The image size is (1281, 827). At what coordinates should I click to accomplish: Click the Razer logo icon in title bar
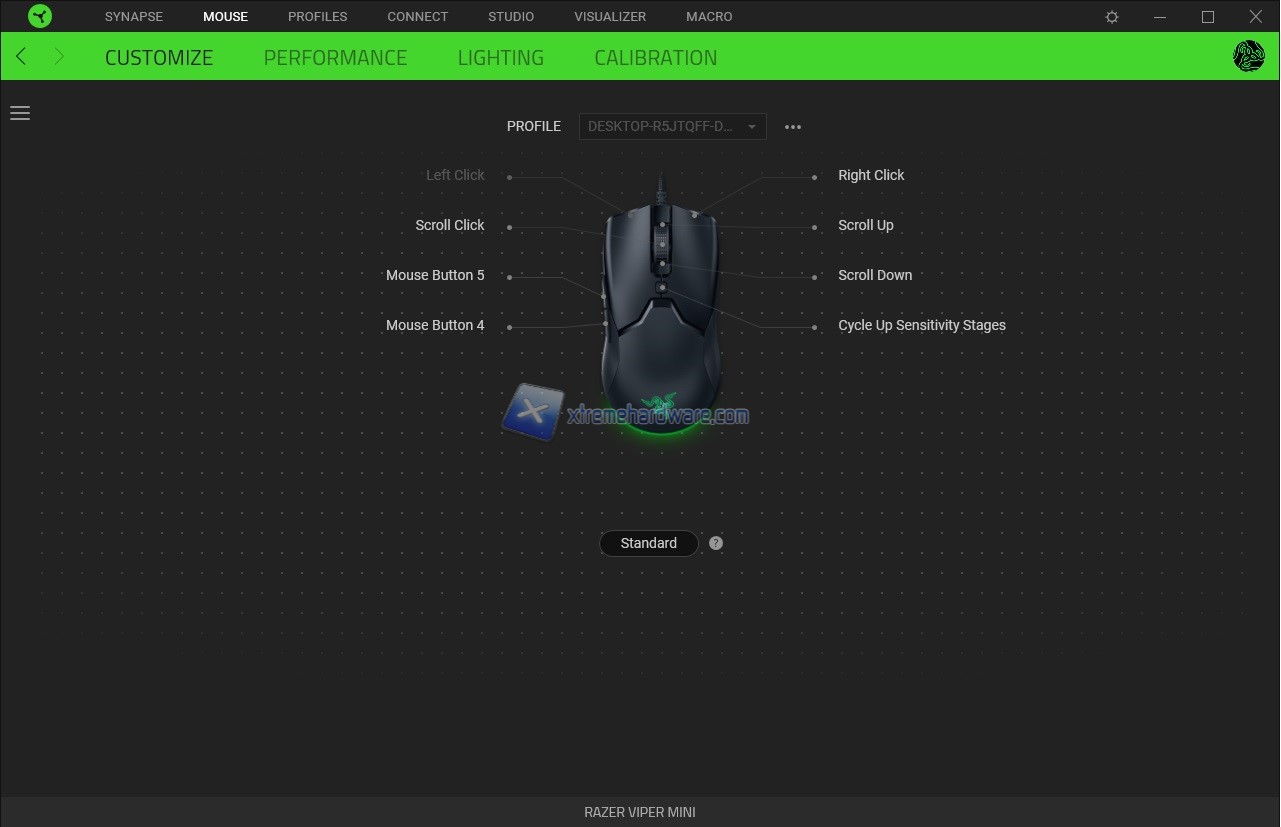pos(40,16)
